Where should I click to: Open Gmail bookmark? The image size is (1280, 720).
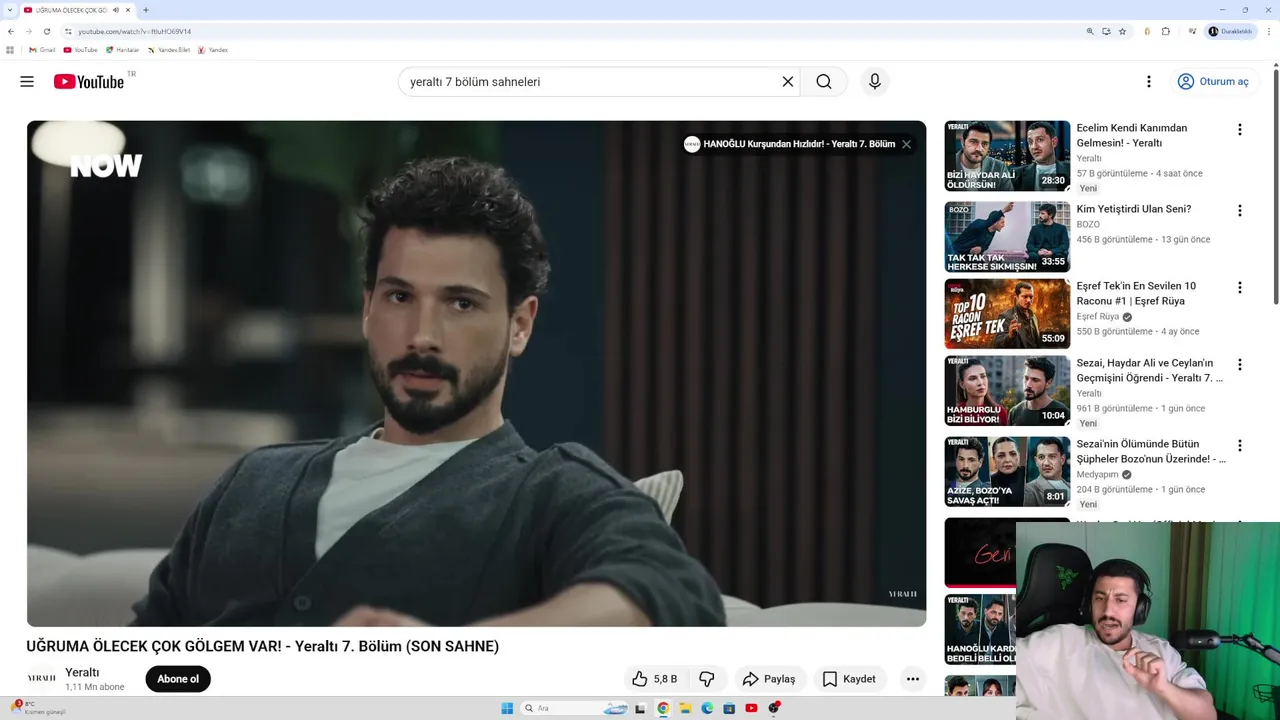pos(42,50)
